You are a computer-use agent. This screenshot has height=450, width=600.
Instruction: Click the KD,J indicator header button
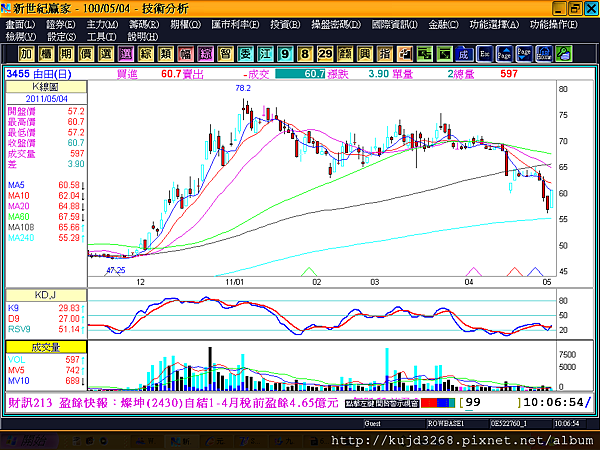(x=46, y=295)
